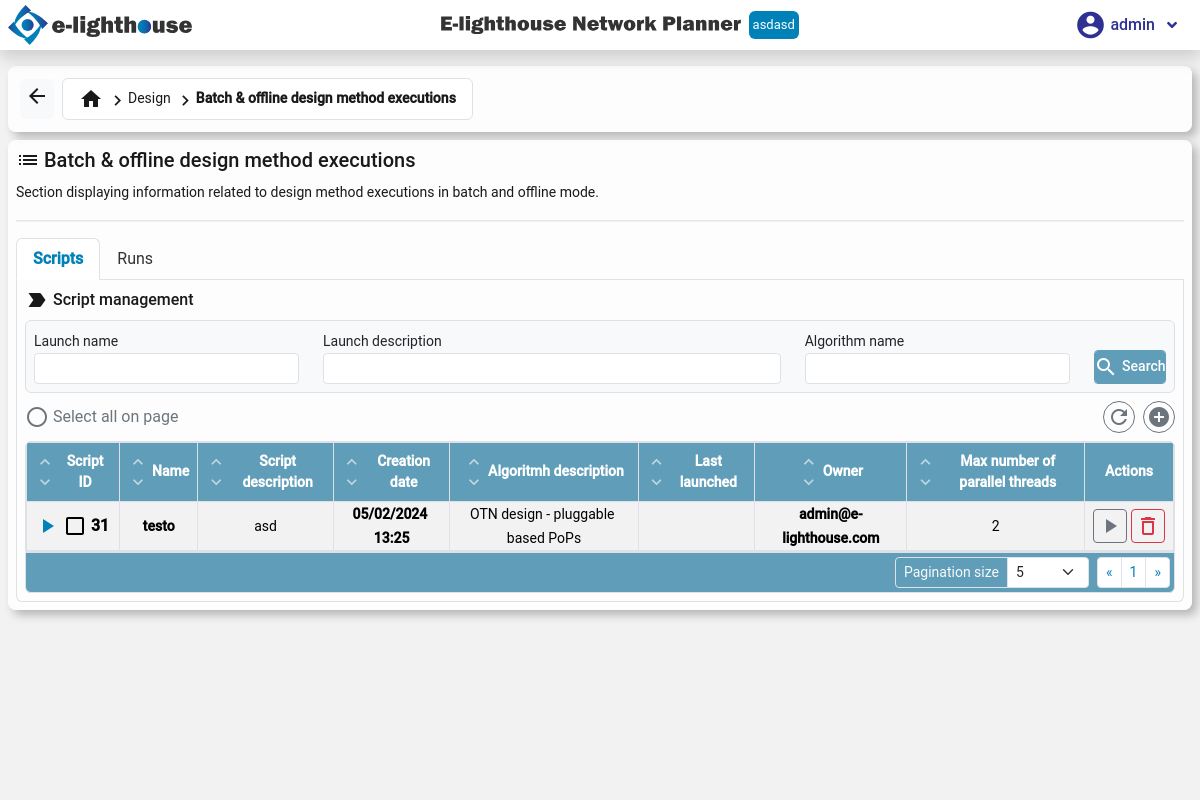Go to next page in pagination
Screen dimensions: 1200x800
1158,572
